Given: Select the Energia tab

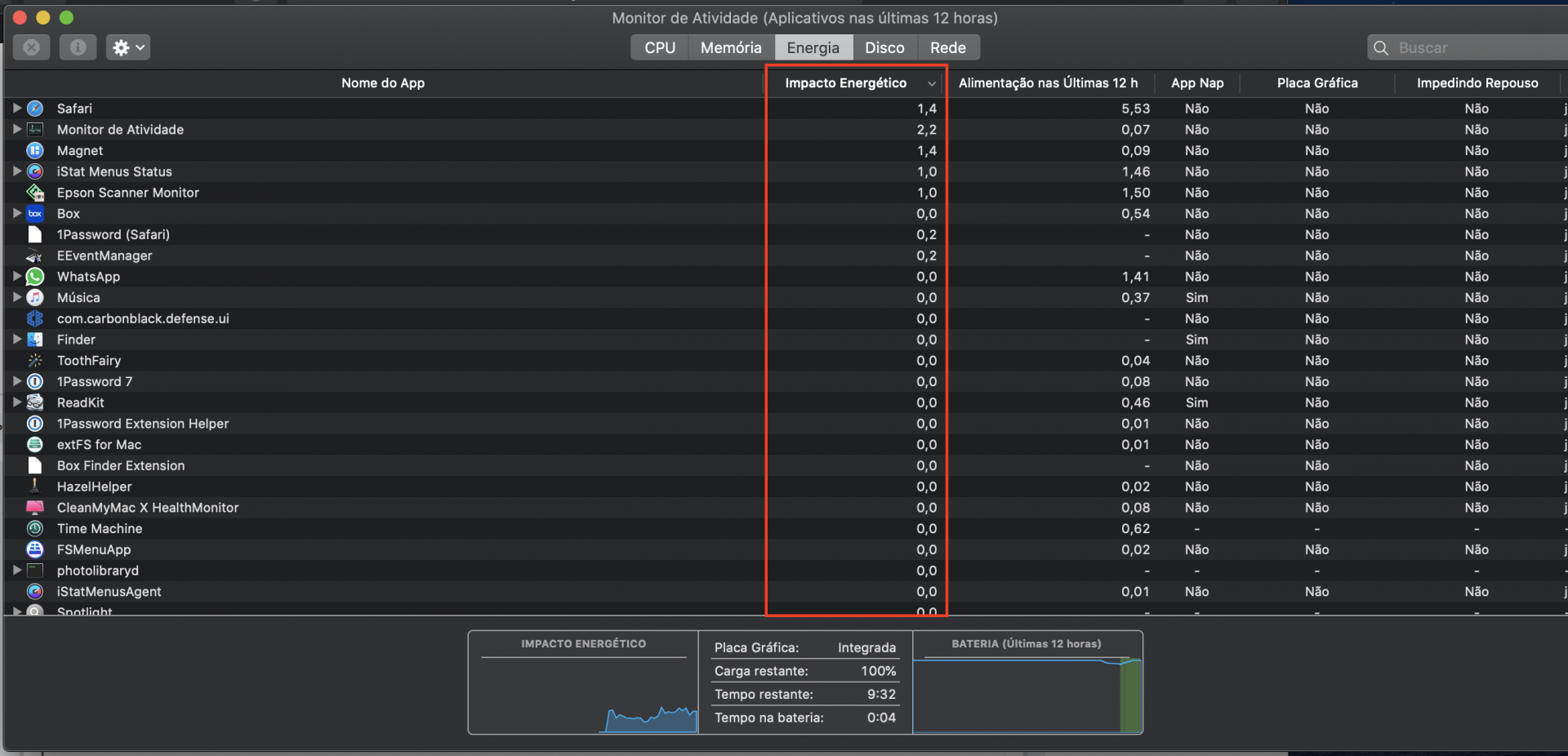Looking at the screenshot, I should [813, 47].
